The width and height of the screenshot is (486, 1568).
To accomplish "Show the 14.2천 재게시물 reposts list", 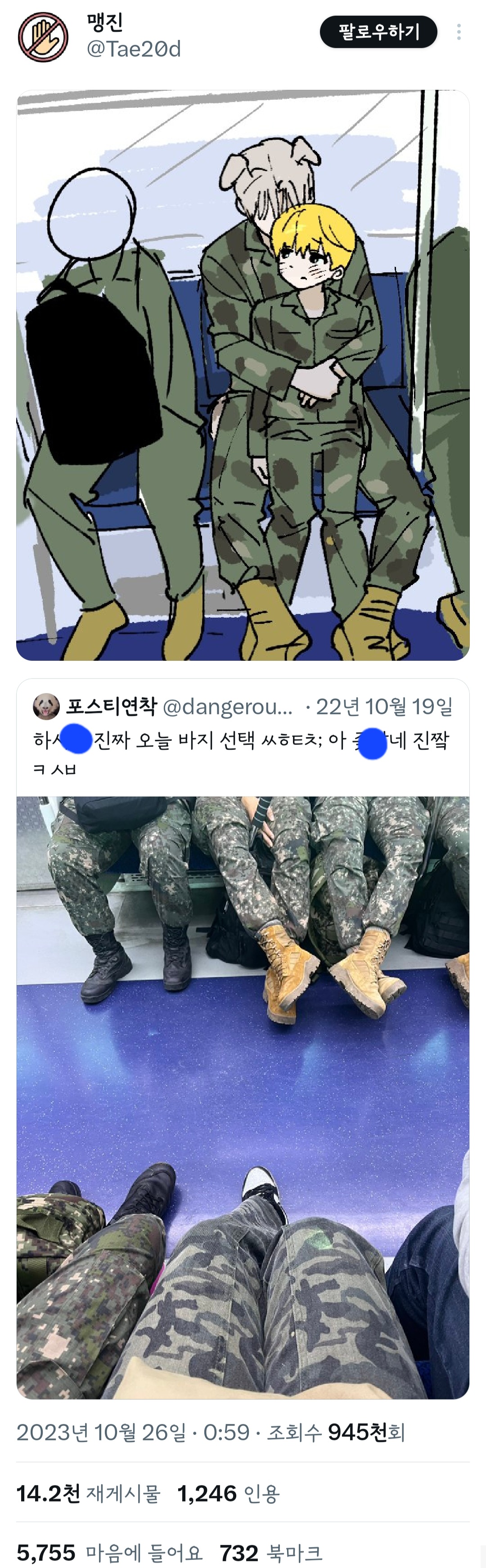I will pyautogui.click(x=88, y=1493).
